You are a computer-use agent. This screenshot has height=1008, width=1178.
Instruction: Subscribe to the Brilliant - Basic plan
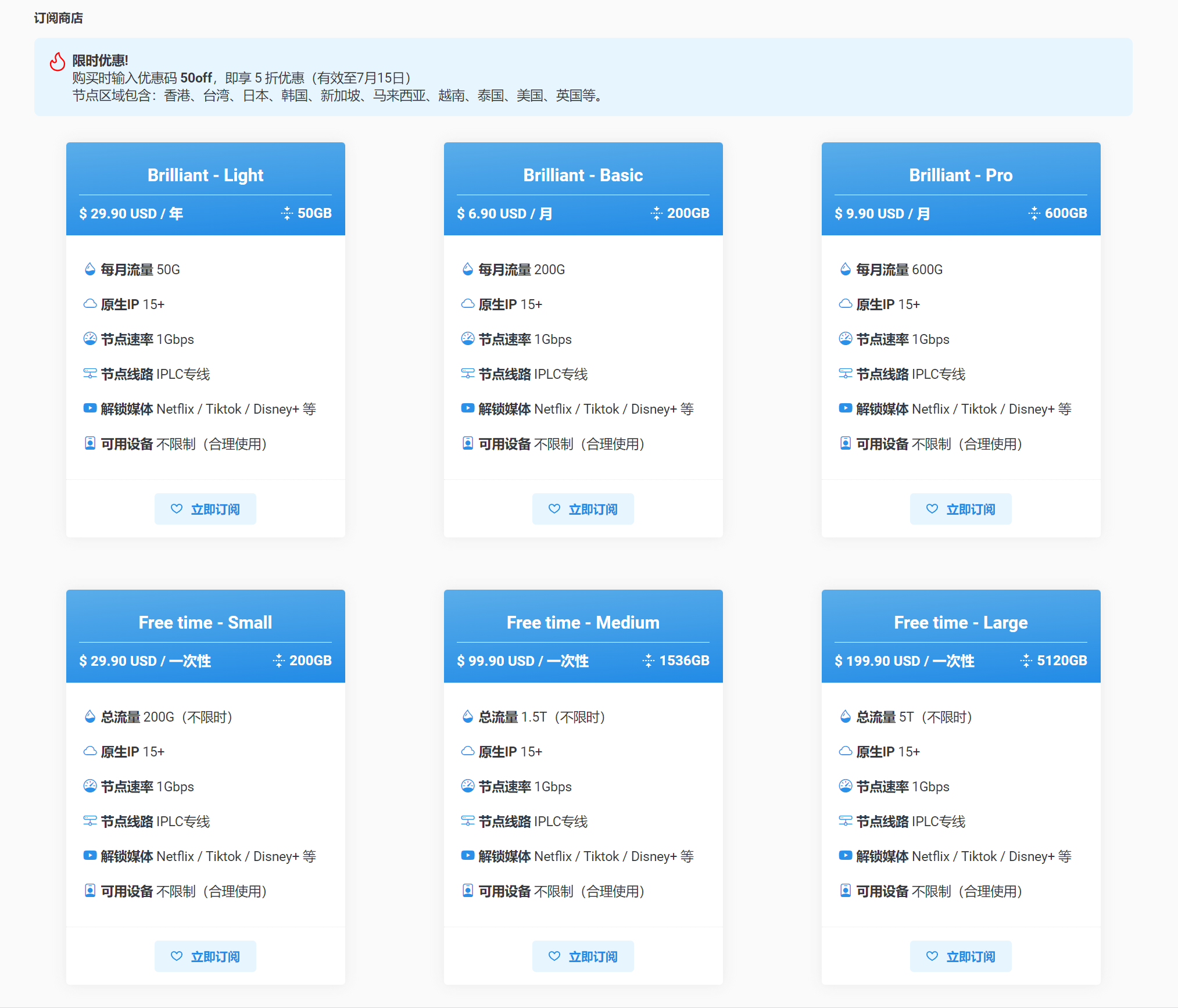coord(583,509)
